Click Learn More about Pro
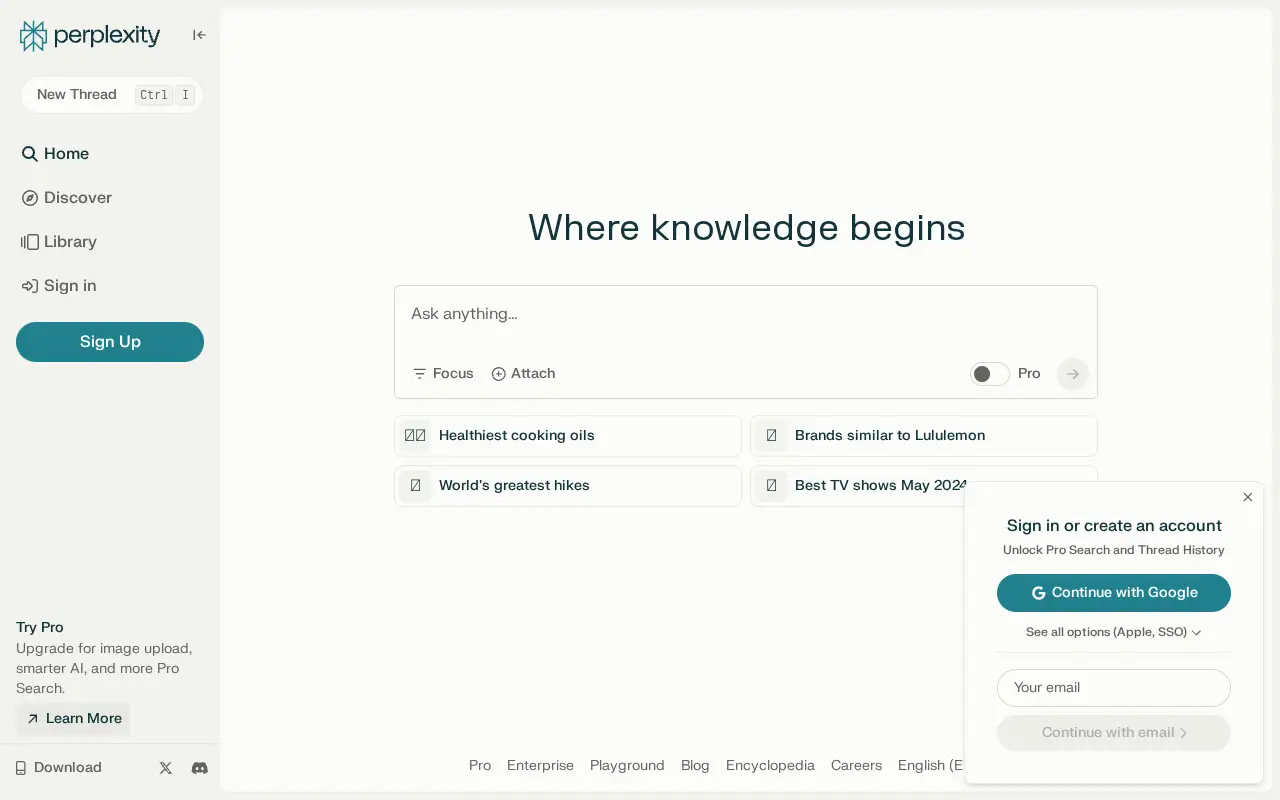This screenshot has width=1280, height=800. (73, 719)
